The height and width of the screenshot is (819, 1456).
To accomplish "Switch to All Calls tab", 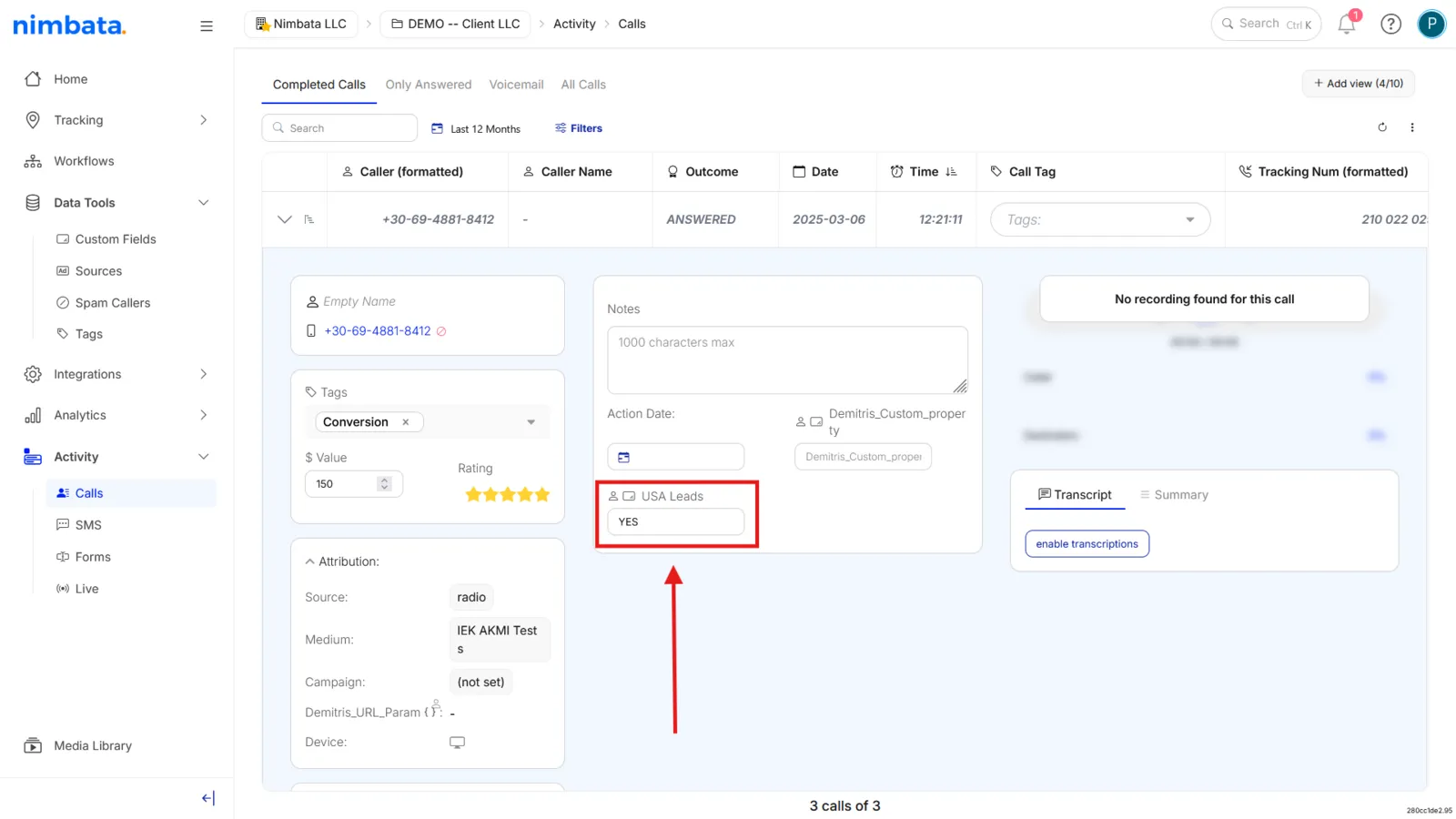I will [x=583, y=85].
